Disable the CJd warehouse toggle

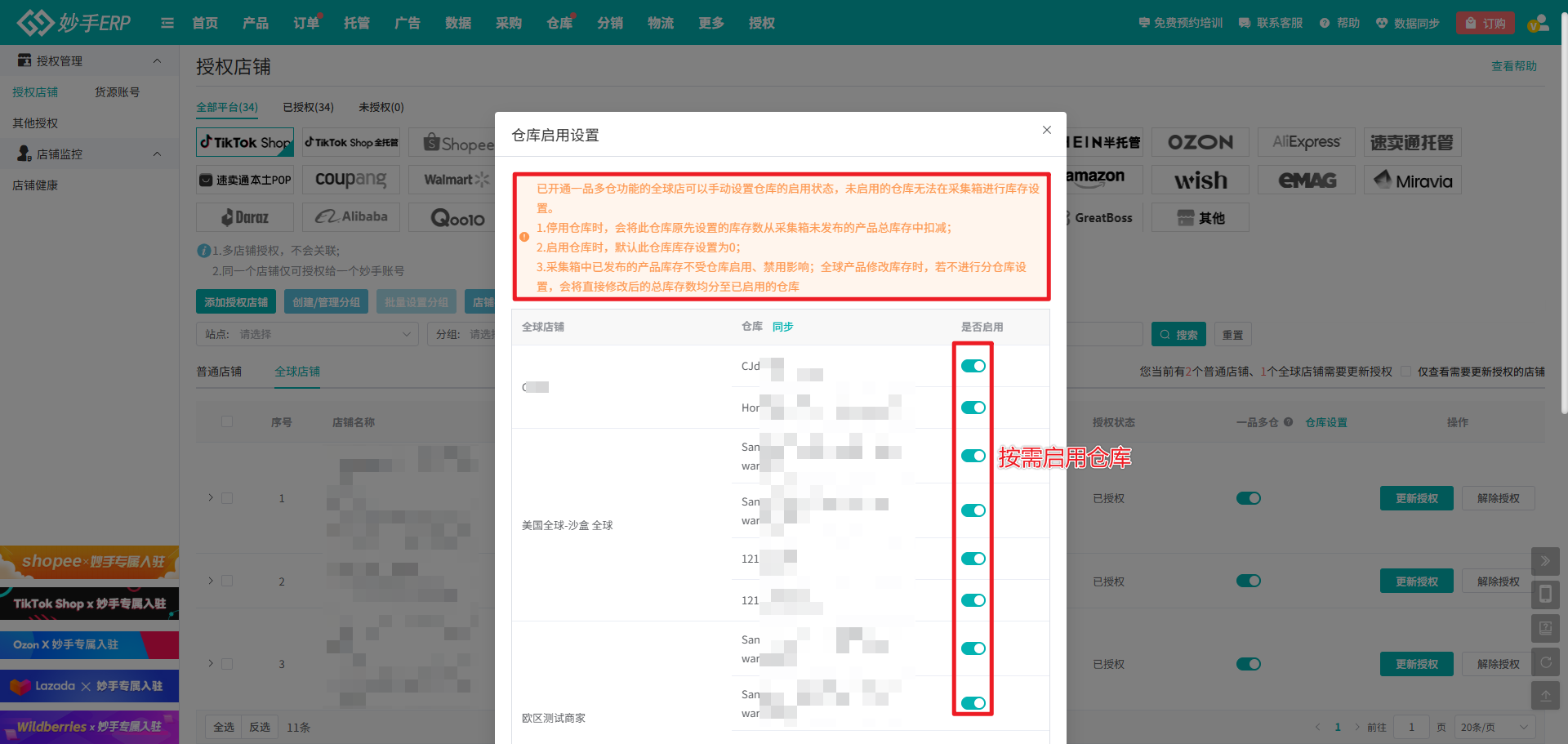pyautogui.click(x=973, y=366)
